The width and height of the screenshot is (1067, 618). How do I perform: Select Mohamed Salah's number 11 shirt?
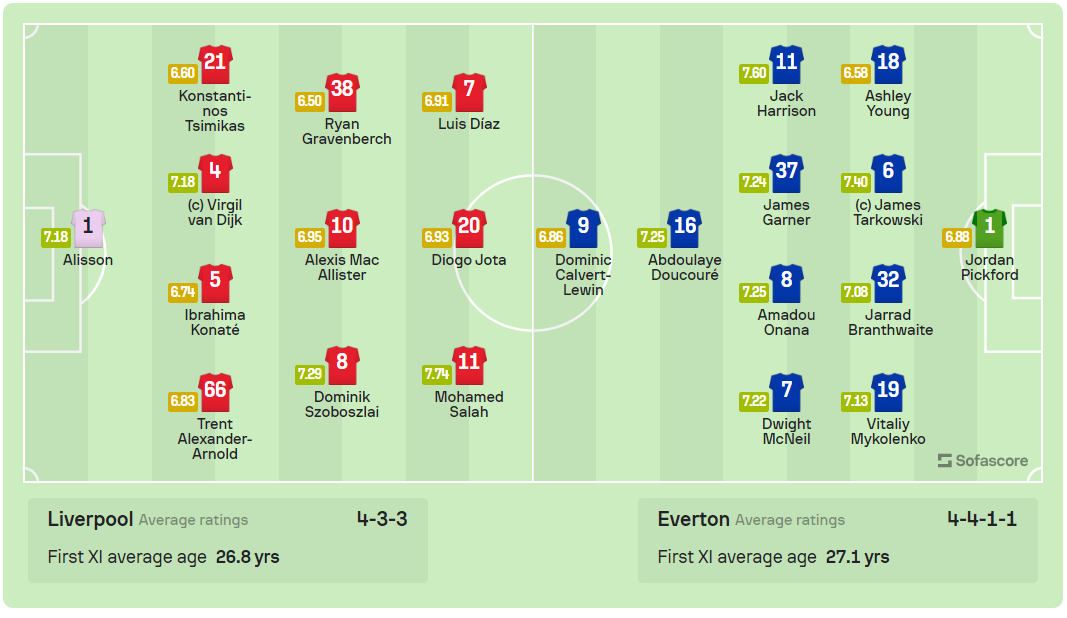469,365
